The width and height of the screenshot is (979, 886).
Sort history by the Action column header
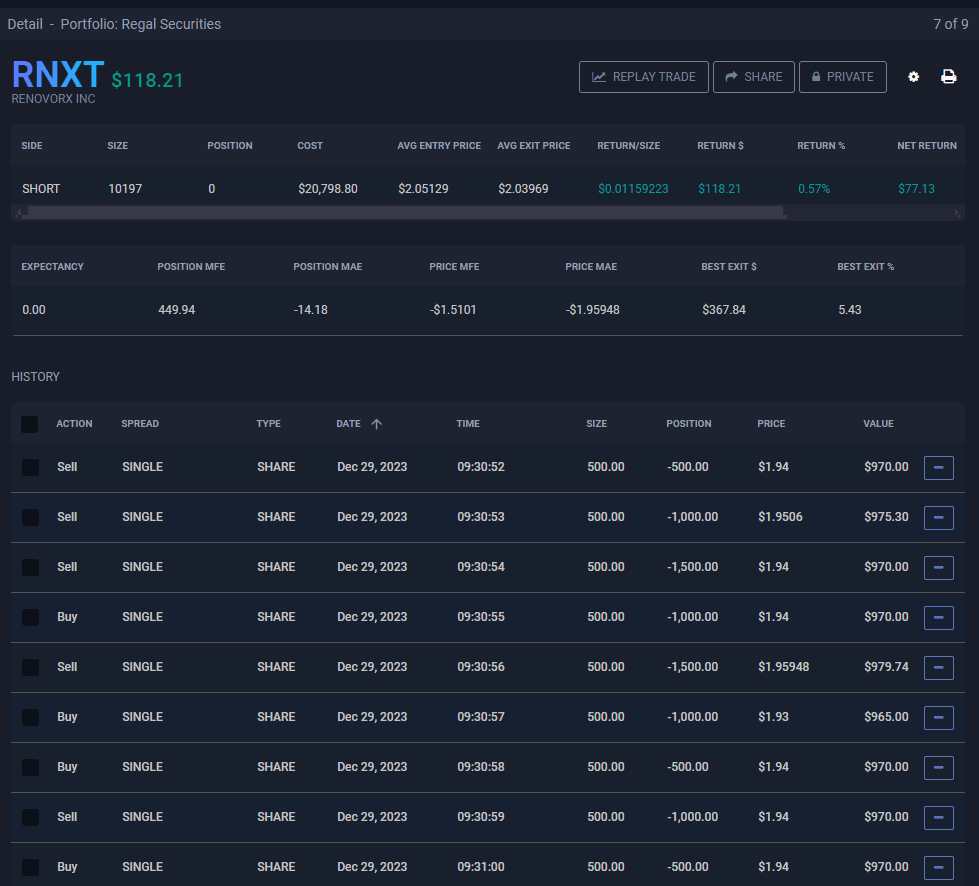coord(74,424)
